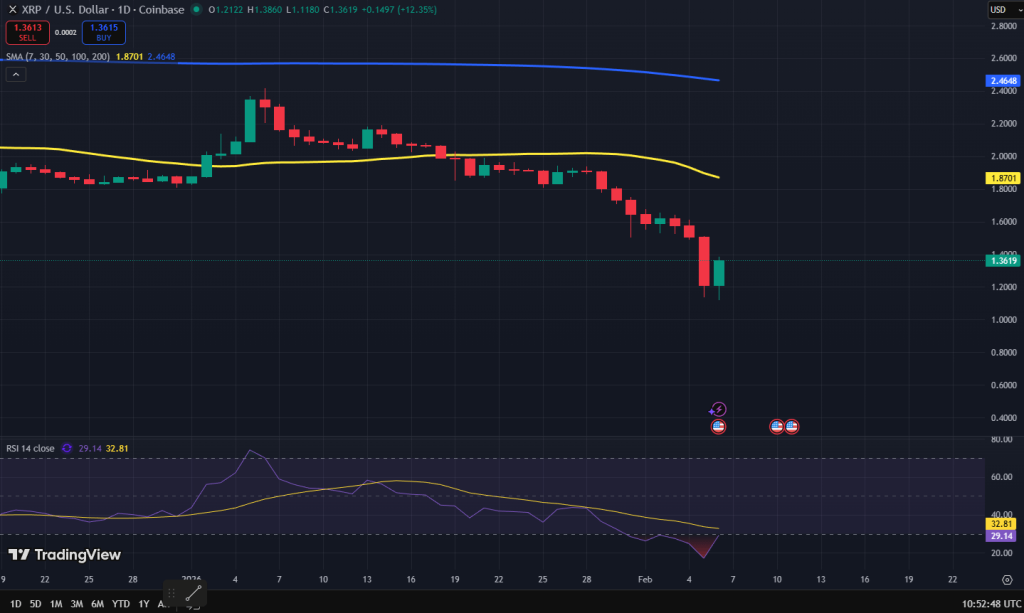This screenshot has width=1024, height=613.
Task: Click the RSI 14 close legend label
Action: [x=30, y=448]
